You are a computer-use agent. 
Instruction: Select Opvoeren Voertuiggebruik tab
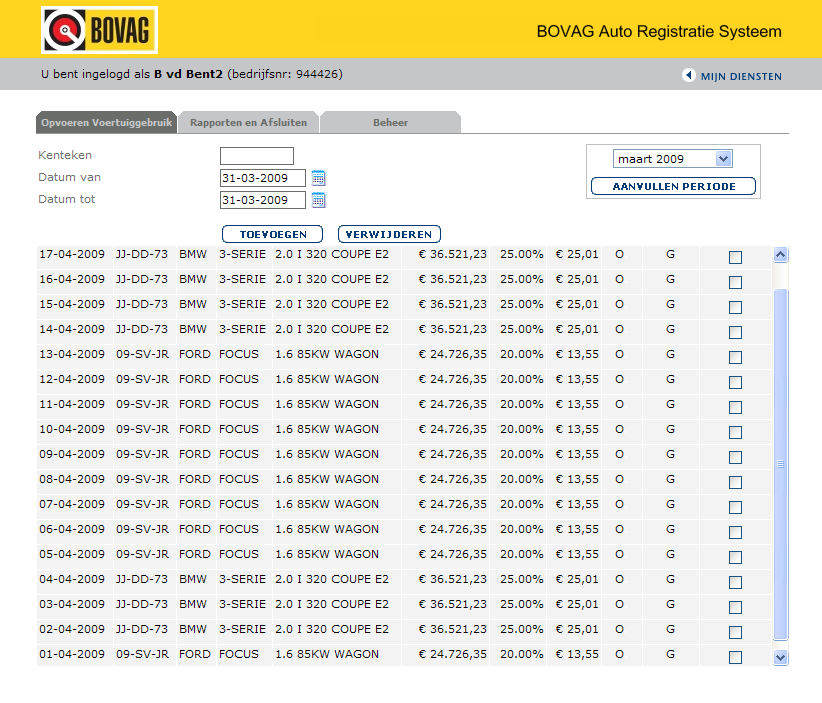coord(106,123)
